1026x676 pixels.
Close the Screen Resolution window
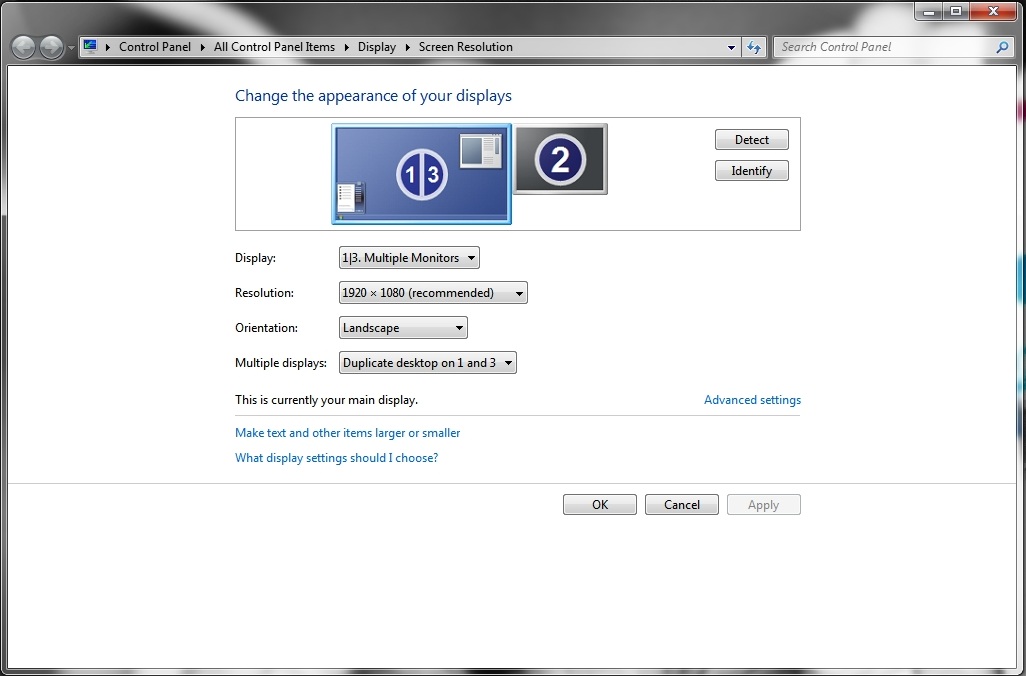(993, 11)
